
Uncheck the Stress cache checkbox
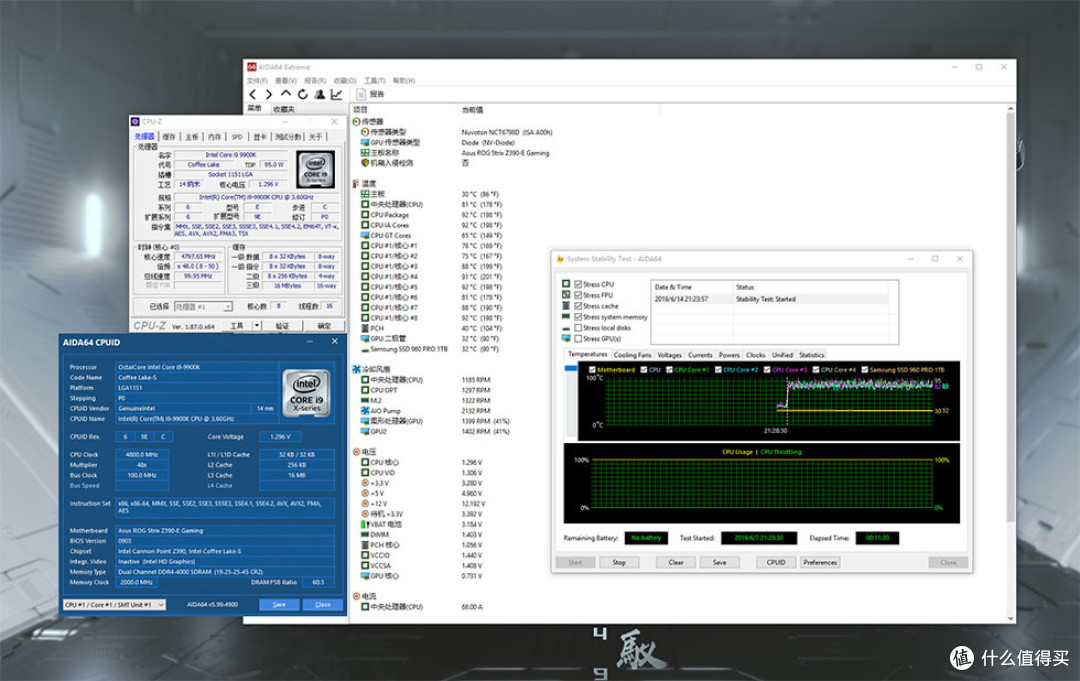(578, 306)
